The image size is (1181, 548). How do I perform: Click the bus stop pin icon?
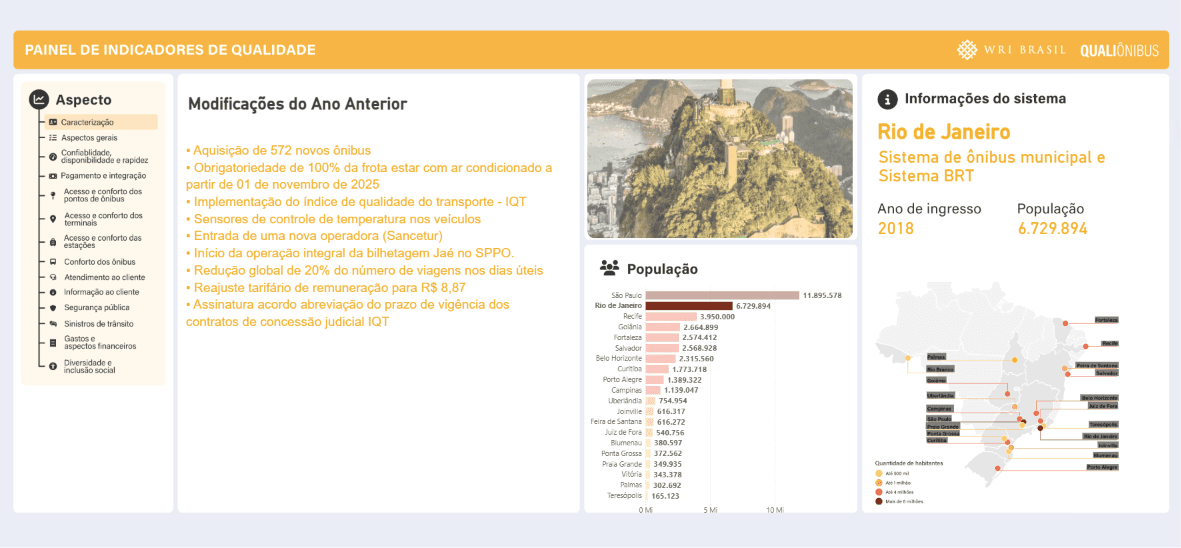(x=53, y=195)
